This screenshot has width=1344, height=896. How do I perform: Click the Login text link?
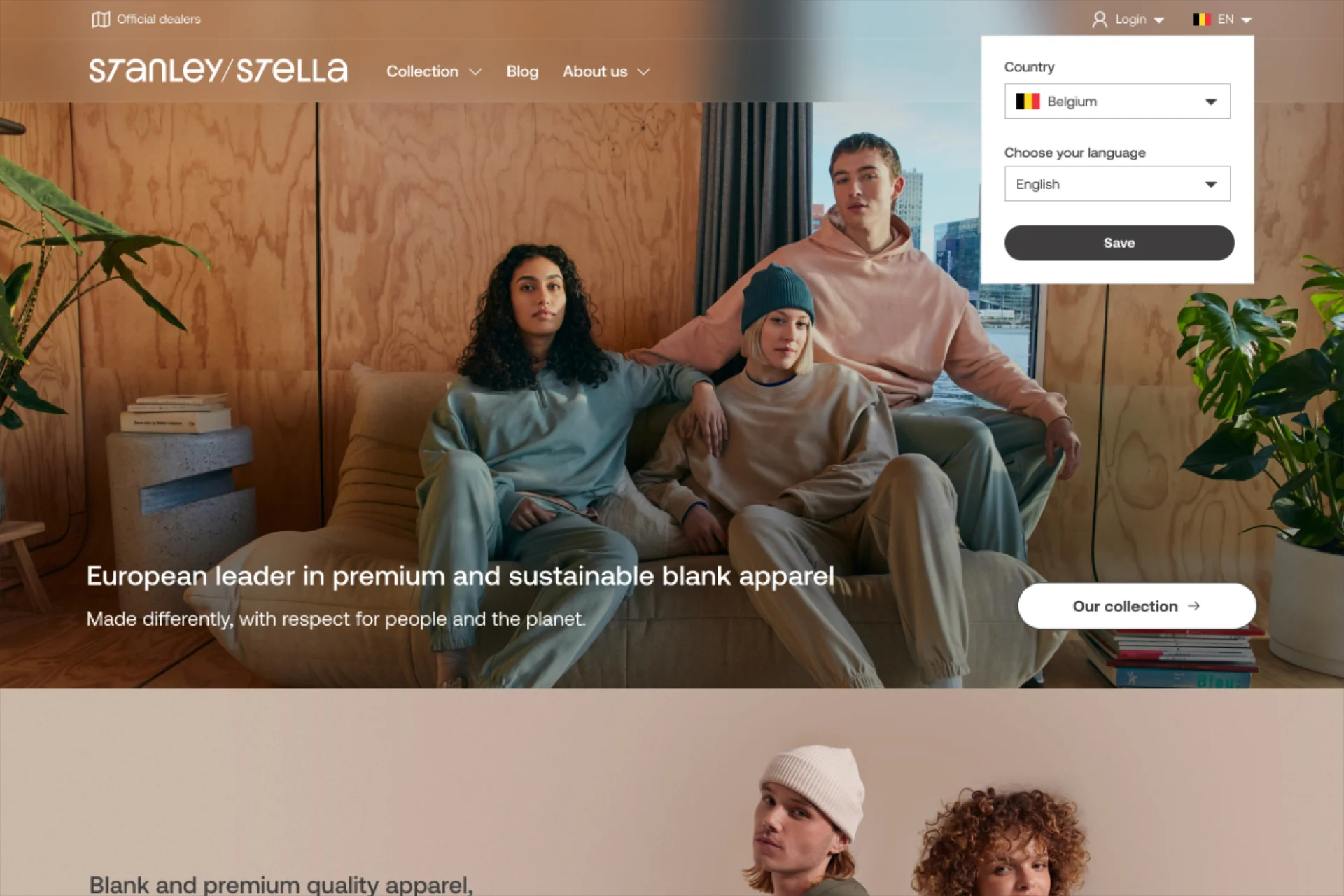[x=1130, y=20]
